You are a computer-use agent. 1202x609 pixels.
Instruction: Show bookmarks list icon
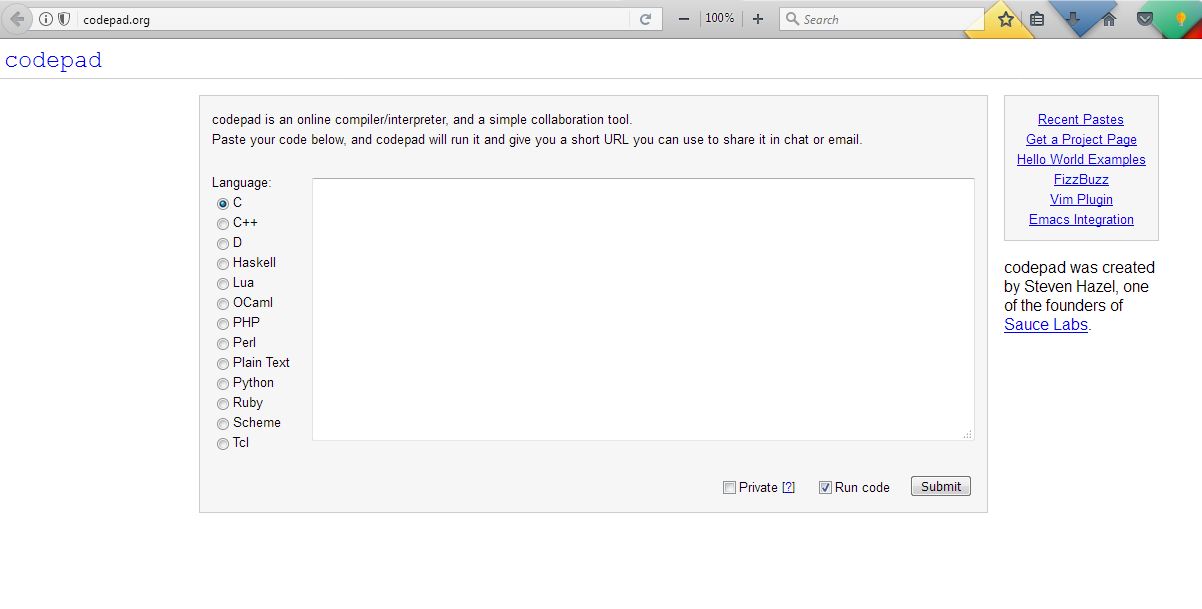1037,19
